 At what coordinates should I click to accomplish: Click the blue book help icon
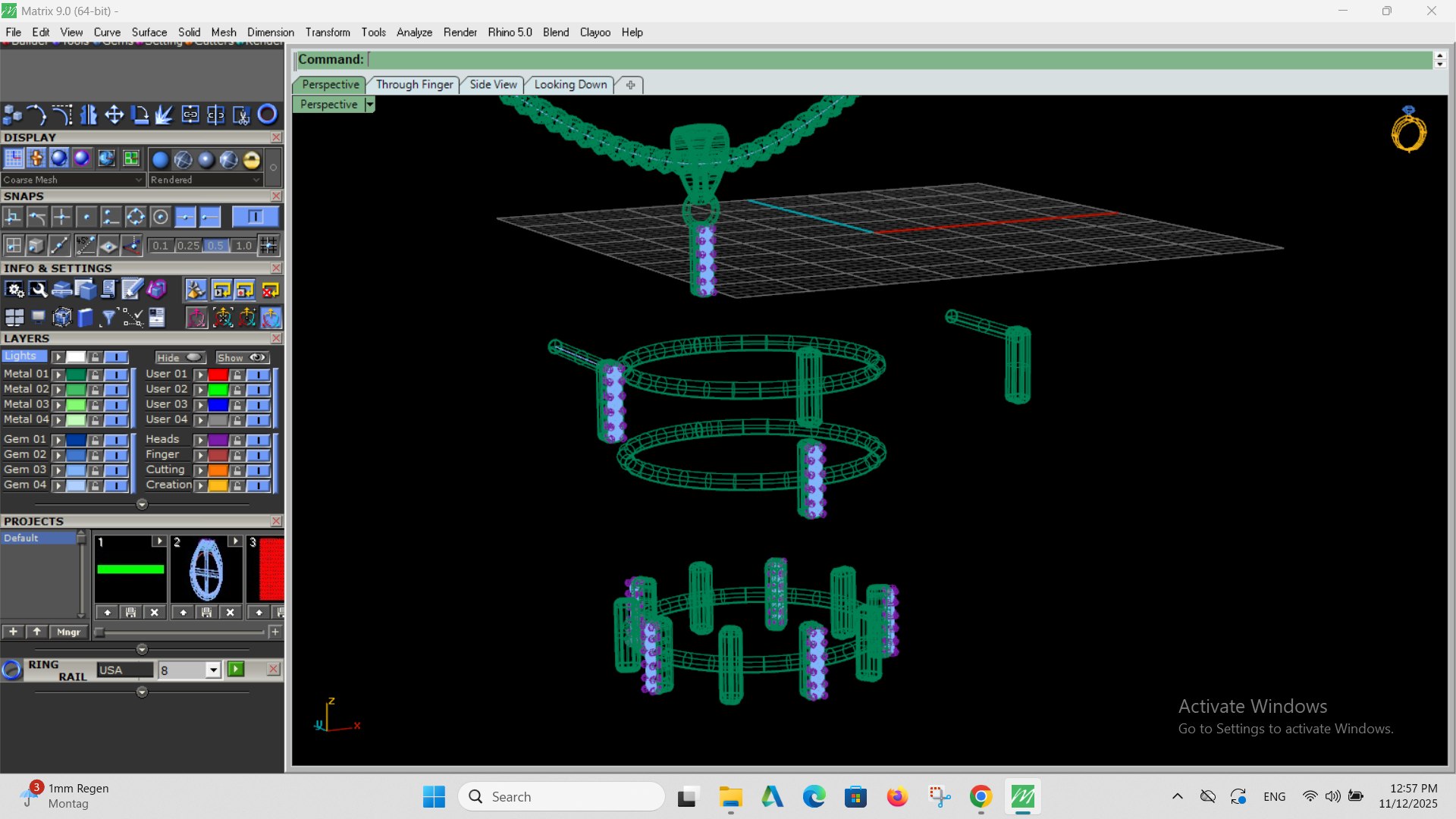(85, 317)
